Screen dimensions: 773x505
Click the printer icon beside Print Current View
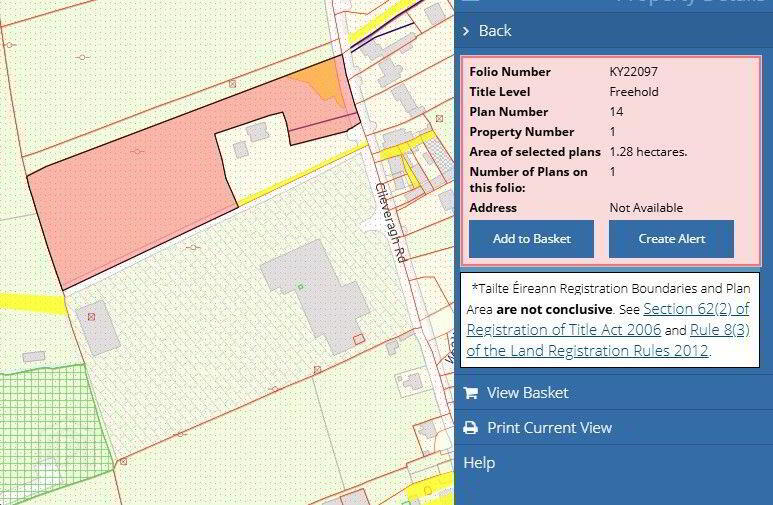point(471,428)
